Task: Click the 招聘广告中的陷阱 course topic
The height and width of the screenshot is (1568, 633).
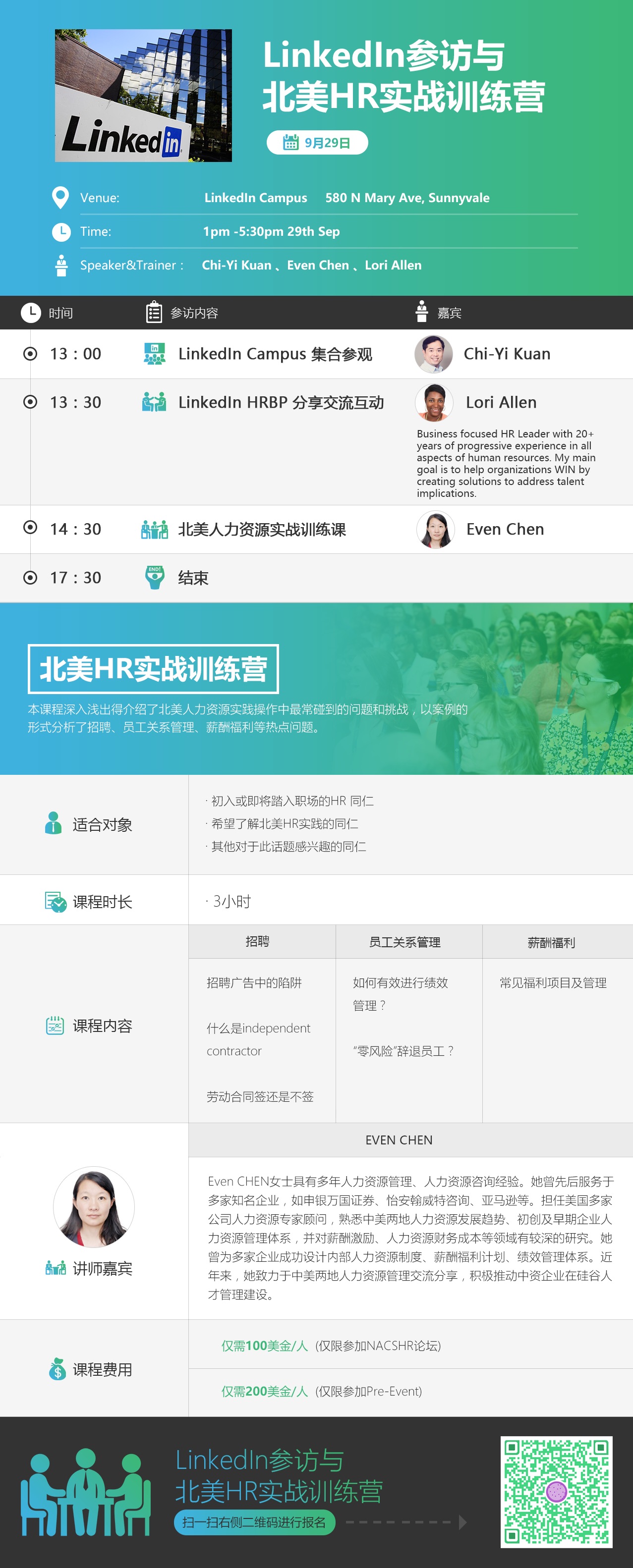Action: point(254,982)
